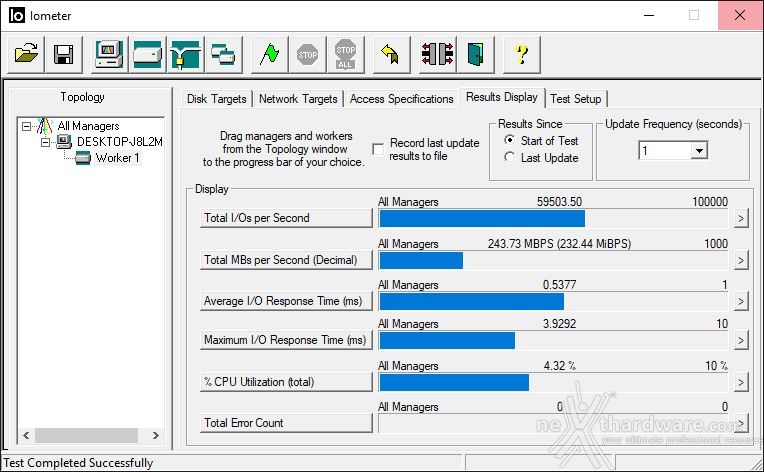Add a new disk worker

[148, 54]
